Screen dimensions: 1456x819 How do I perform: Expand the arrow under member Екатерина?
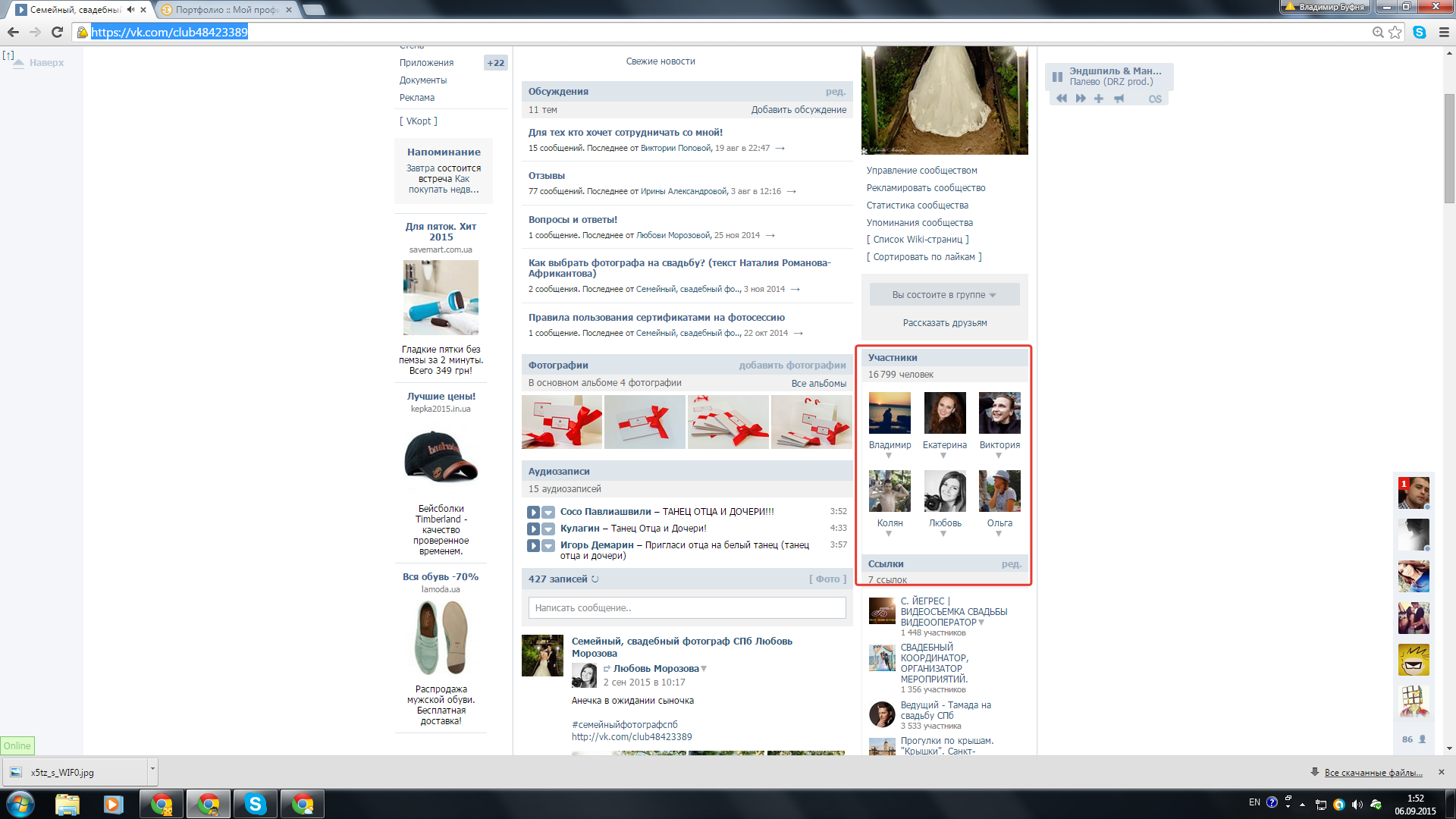[943, 456]
